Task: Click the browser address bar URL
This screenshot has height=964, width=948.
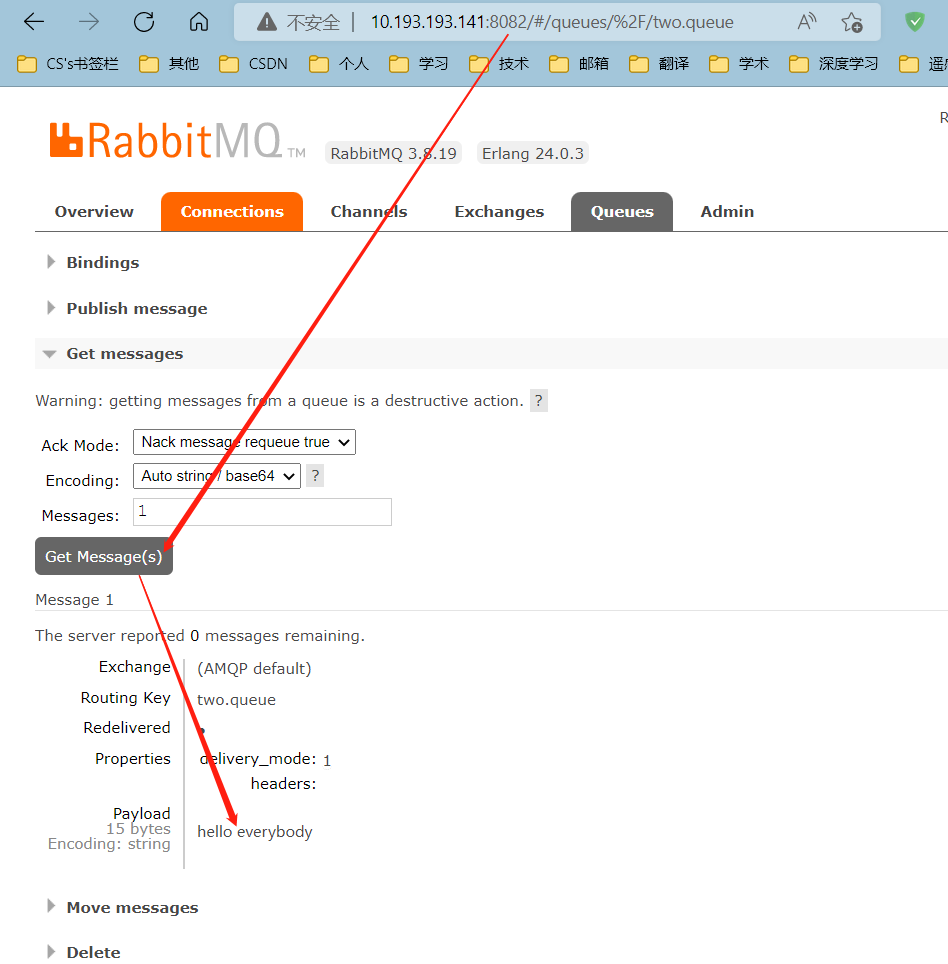Action: click(x=552, y=22)
